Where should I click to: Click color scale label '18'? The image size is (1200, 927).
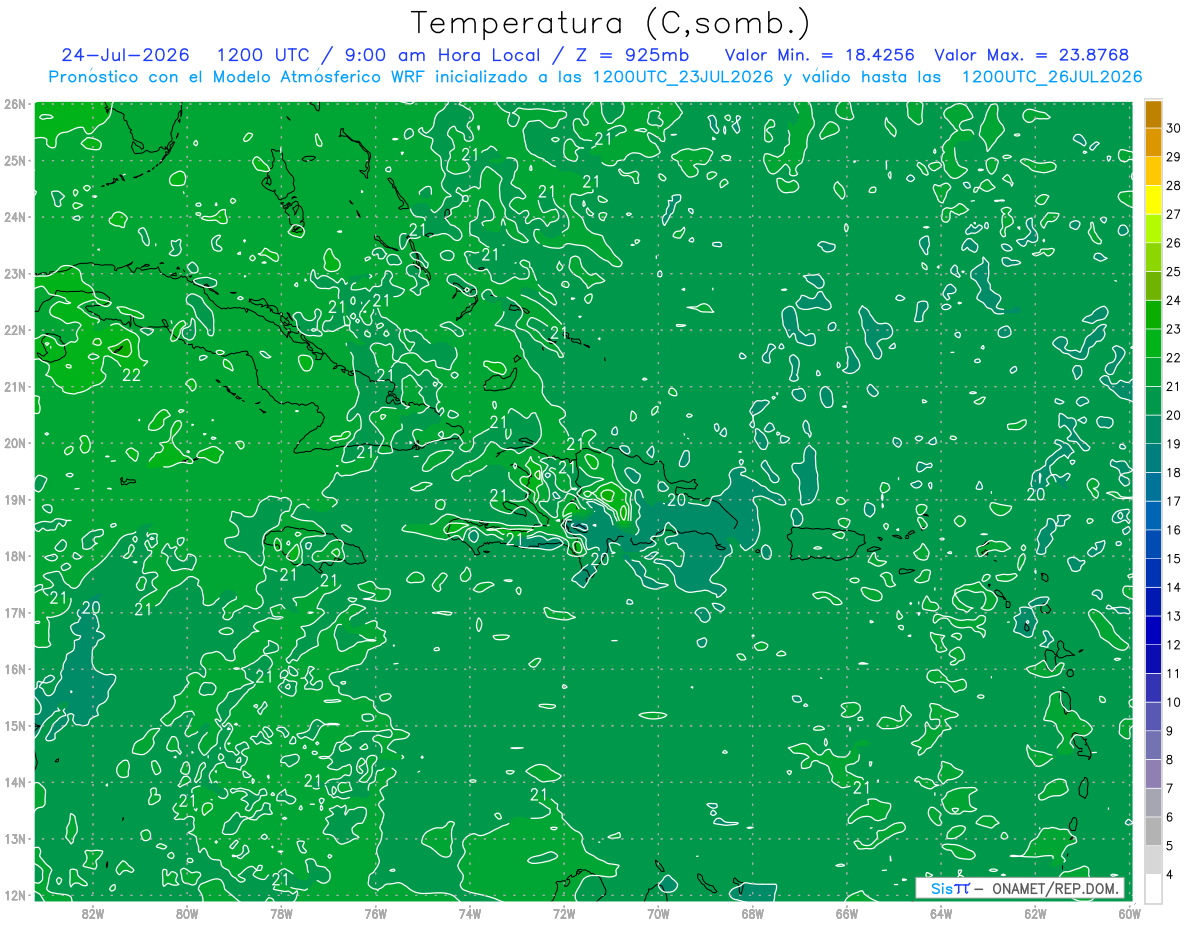tap(1174, 473)
